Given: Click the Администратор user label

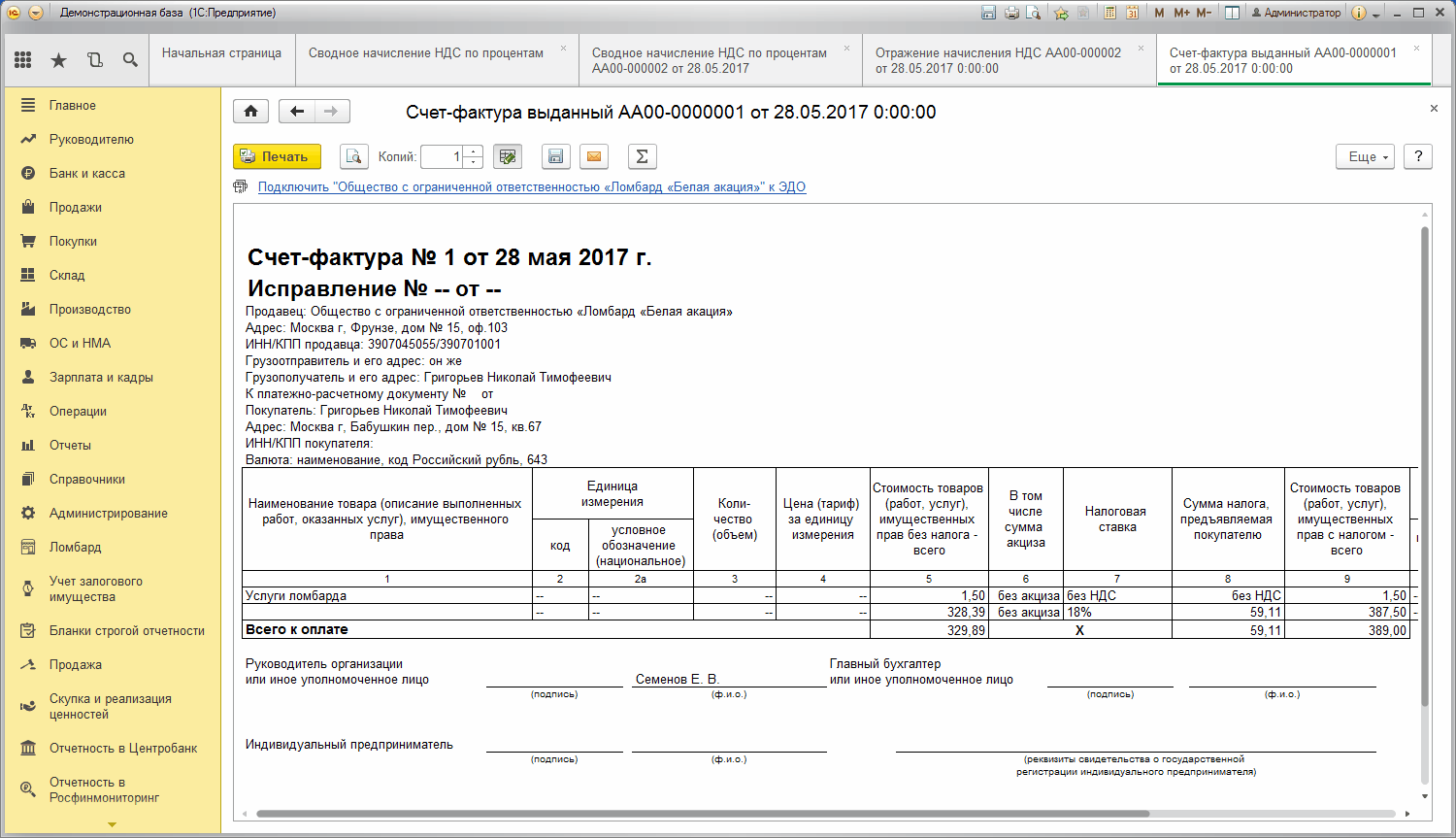Looking at the screenshot, I should click(1296, 13).
